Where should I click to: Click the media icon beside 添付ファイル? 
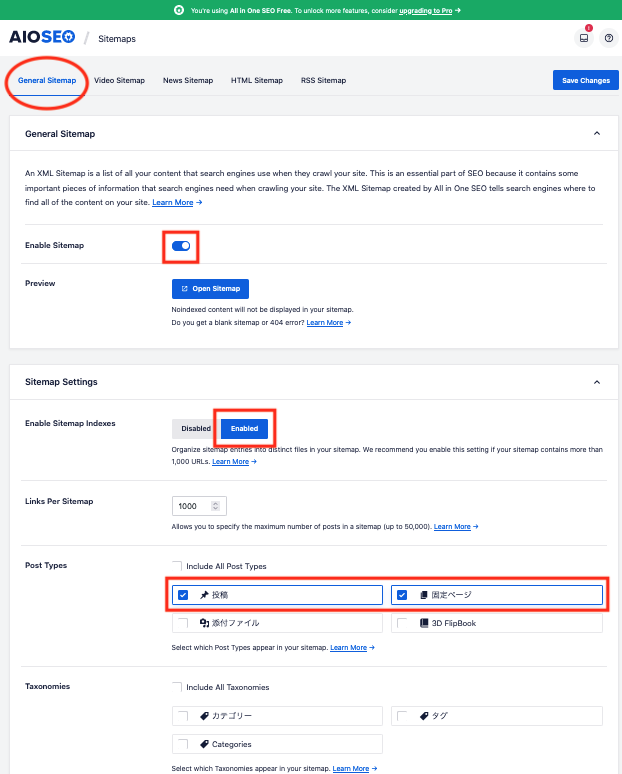204,623
